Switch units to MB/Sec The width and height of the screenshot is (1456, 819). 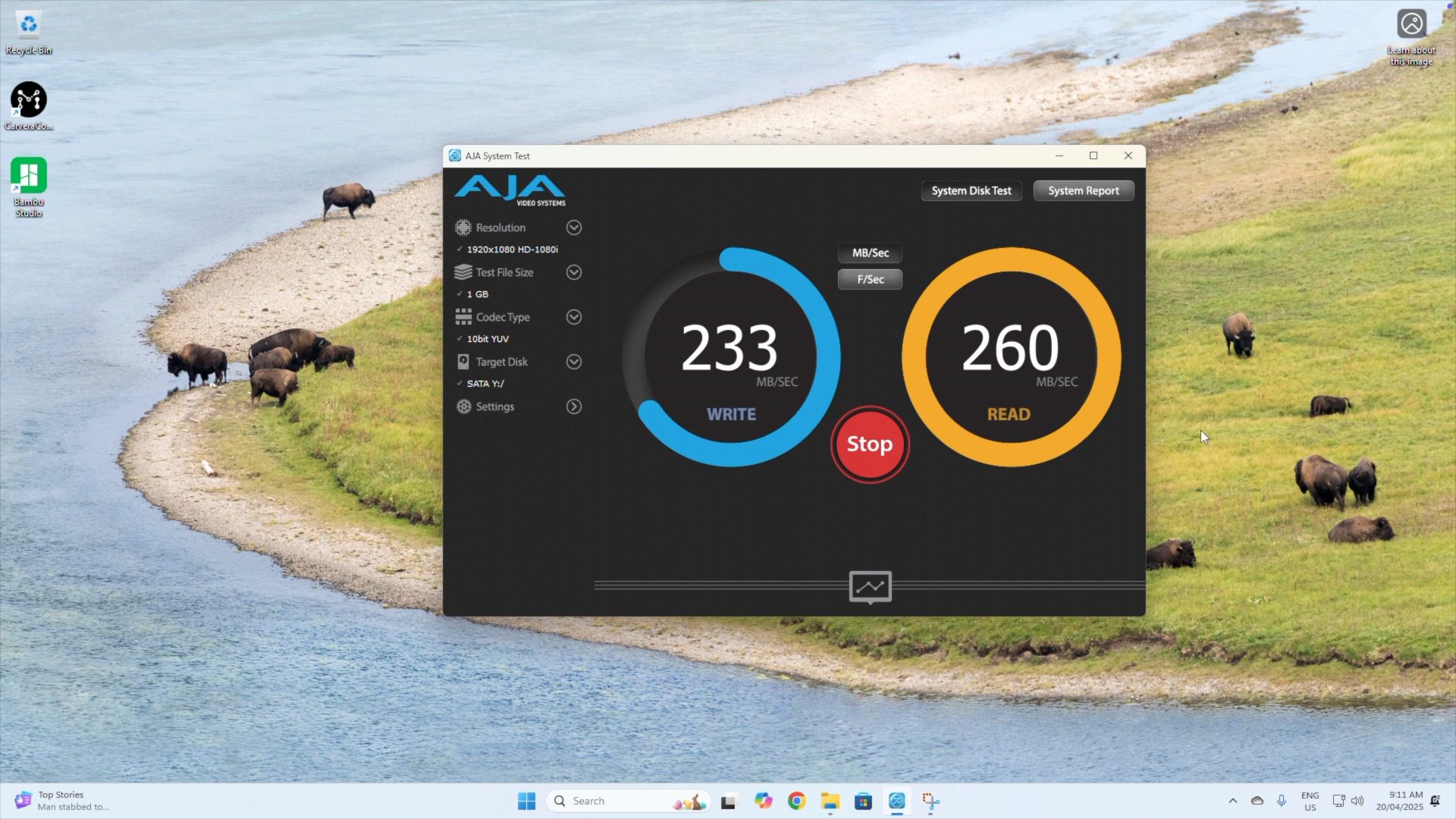[870, 253]
